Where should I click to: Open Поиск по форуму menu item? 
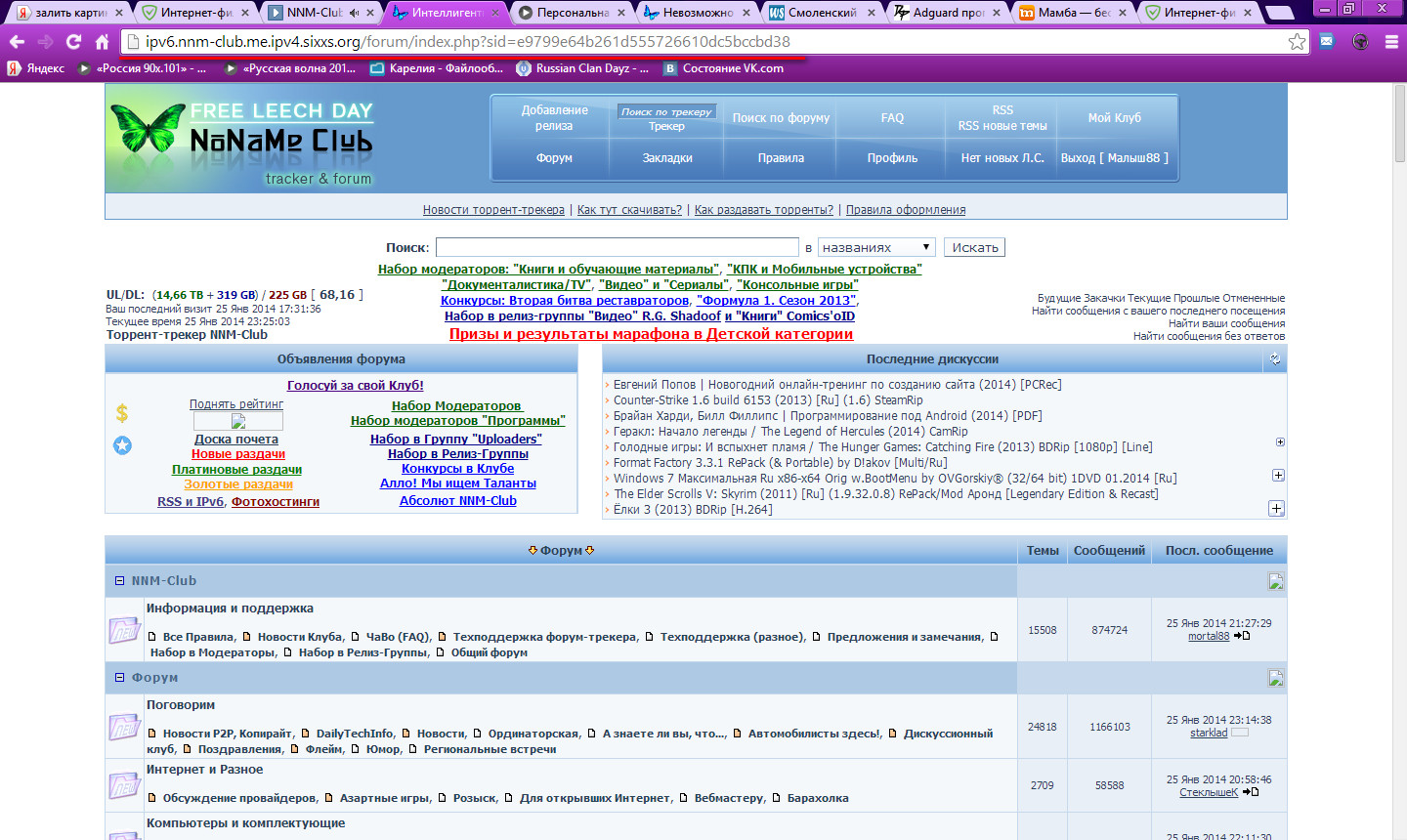(x=781, y=118)
